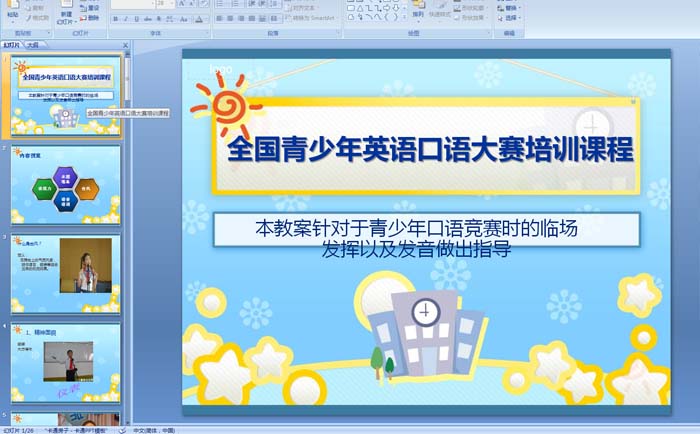Open the Columns menu
The width and height of the screenshot is (700, 434).
click(x=275, y=18)
